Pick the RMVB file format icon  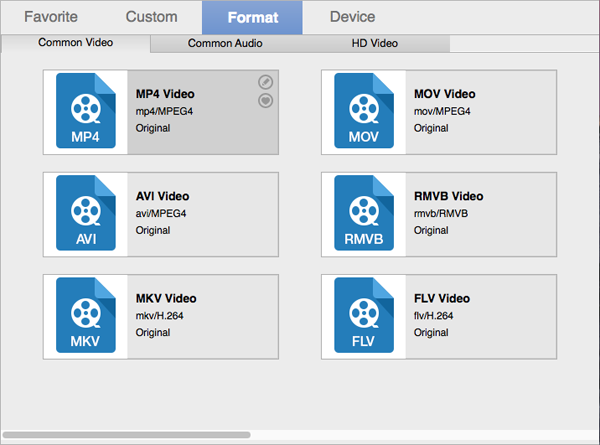364,214
